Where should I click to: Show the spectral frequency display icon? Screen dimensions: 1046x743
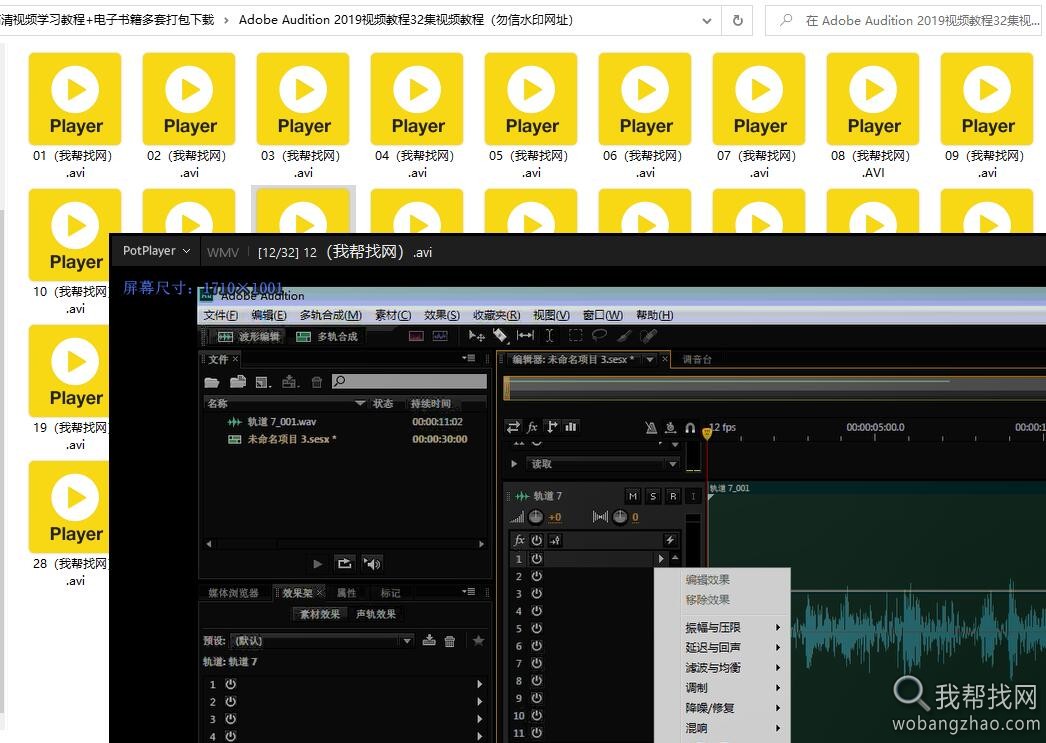point(416,336)
